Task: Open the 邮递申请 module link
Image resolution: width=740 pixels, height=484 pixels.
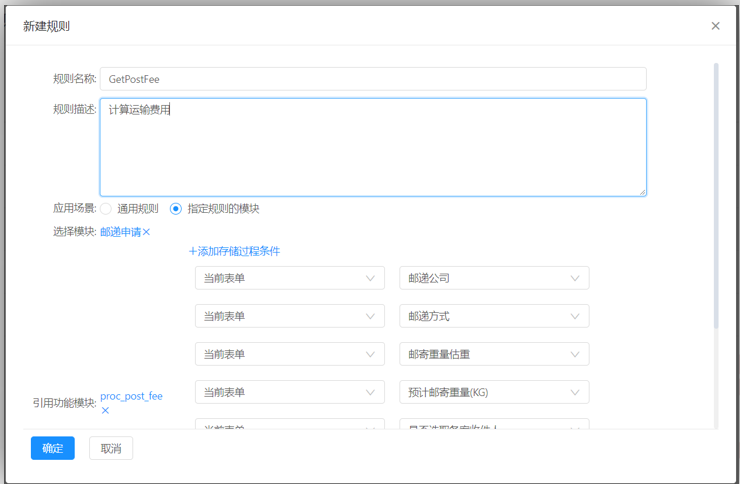Action: tap(120, 232)
